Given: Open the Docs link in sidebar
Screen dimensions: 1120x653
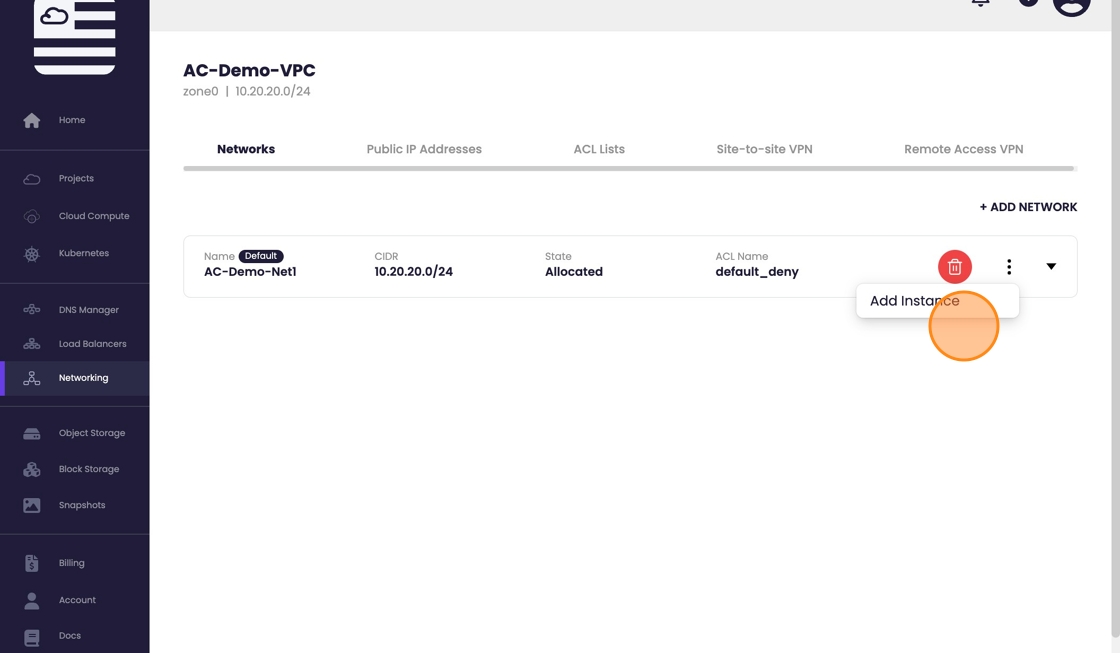Looking at the screenshot, I should pos(69,636).
